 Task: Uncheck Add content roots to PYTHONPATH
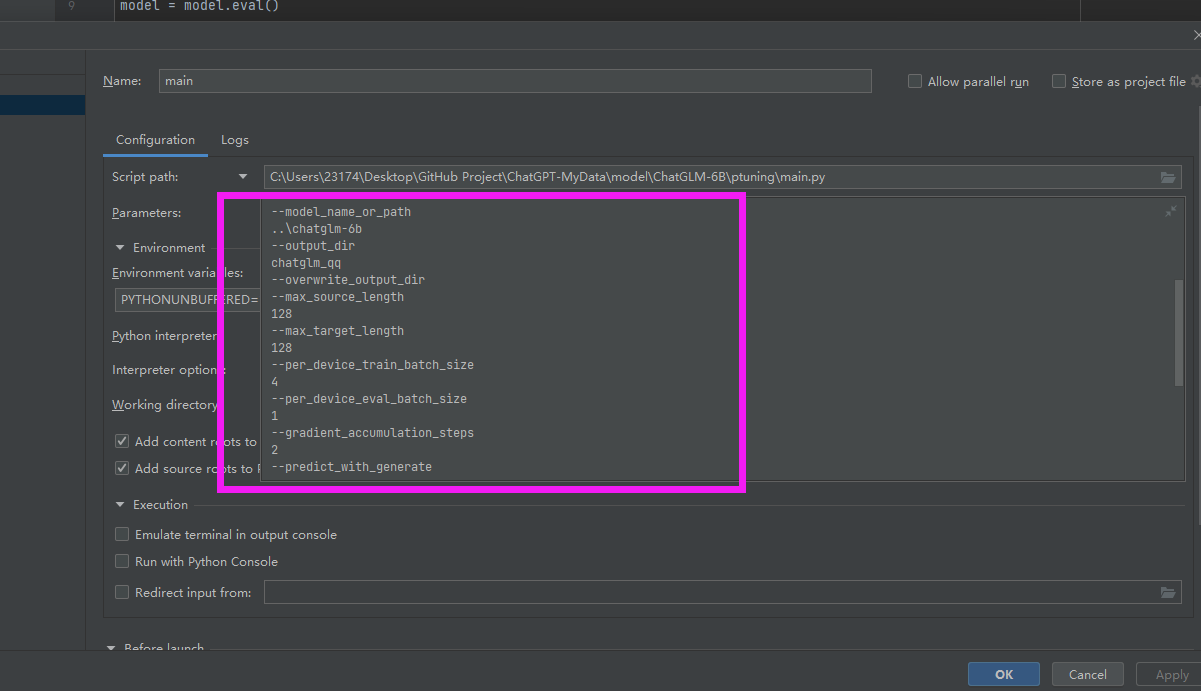coord(122,441)
